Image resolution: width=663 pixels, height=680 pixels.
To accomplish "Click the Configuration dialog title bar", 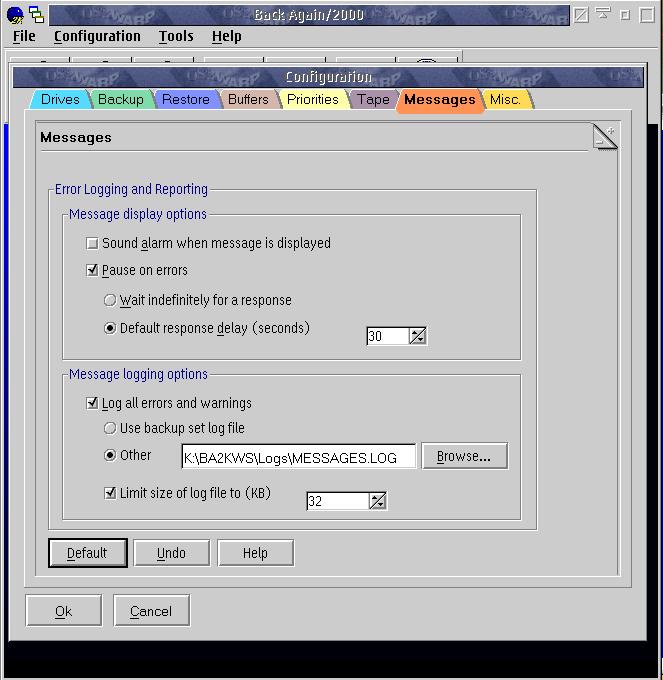I will (x=328, y=77).
